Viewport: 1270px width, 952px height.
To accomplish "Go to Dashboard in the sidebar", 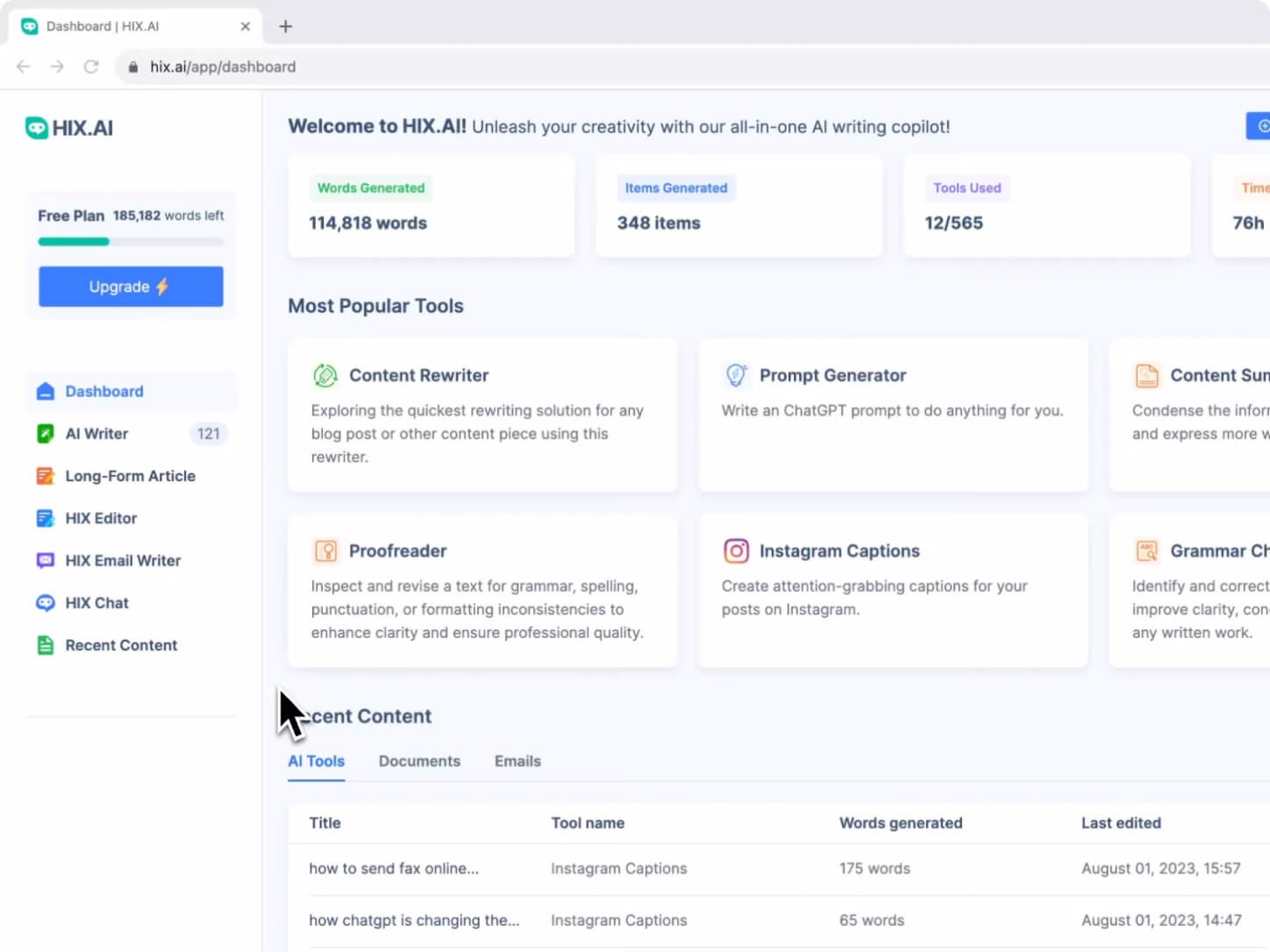I will point(103,392).
